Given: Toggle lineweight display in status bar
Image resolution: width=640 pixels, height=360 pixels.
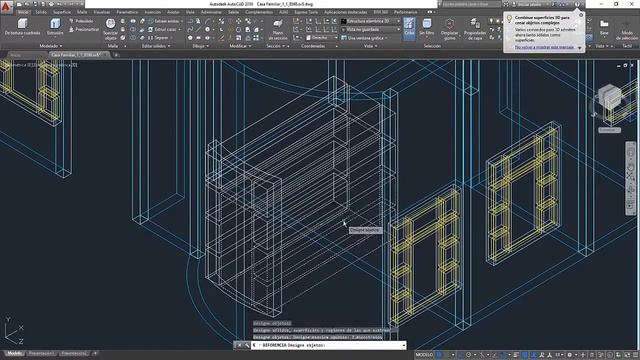Looking at the screenshot, I should 516,355.
